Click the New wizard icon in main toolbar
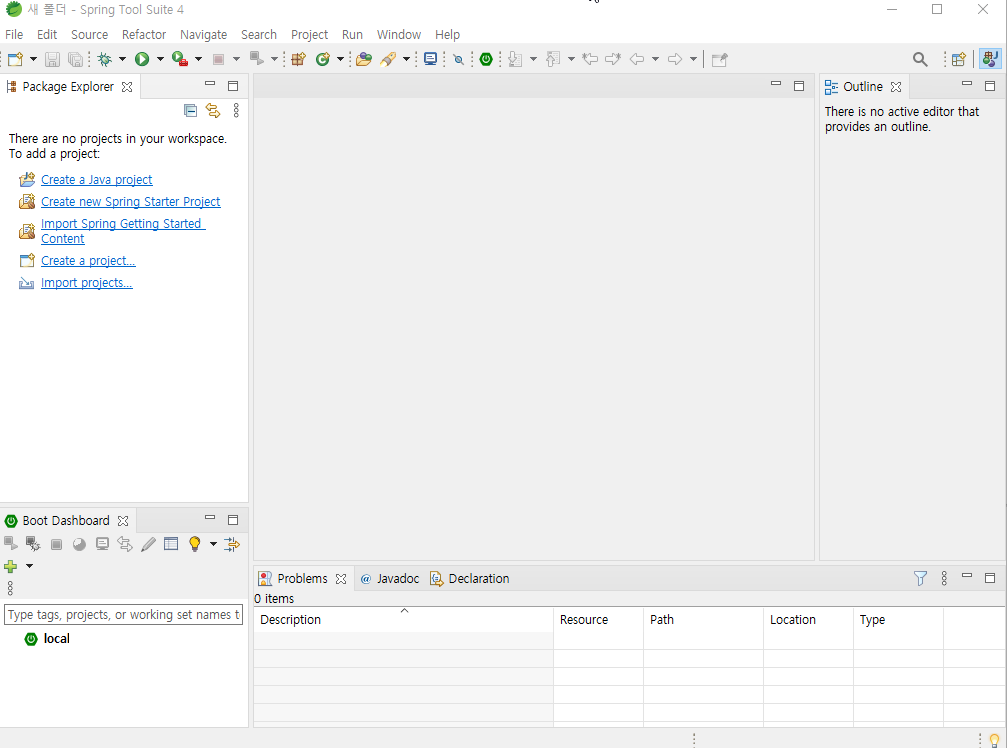1007x748 pixels. point(15,60)
